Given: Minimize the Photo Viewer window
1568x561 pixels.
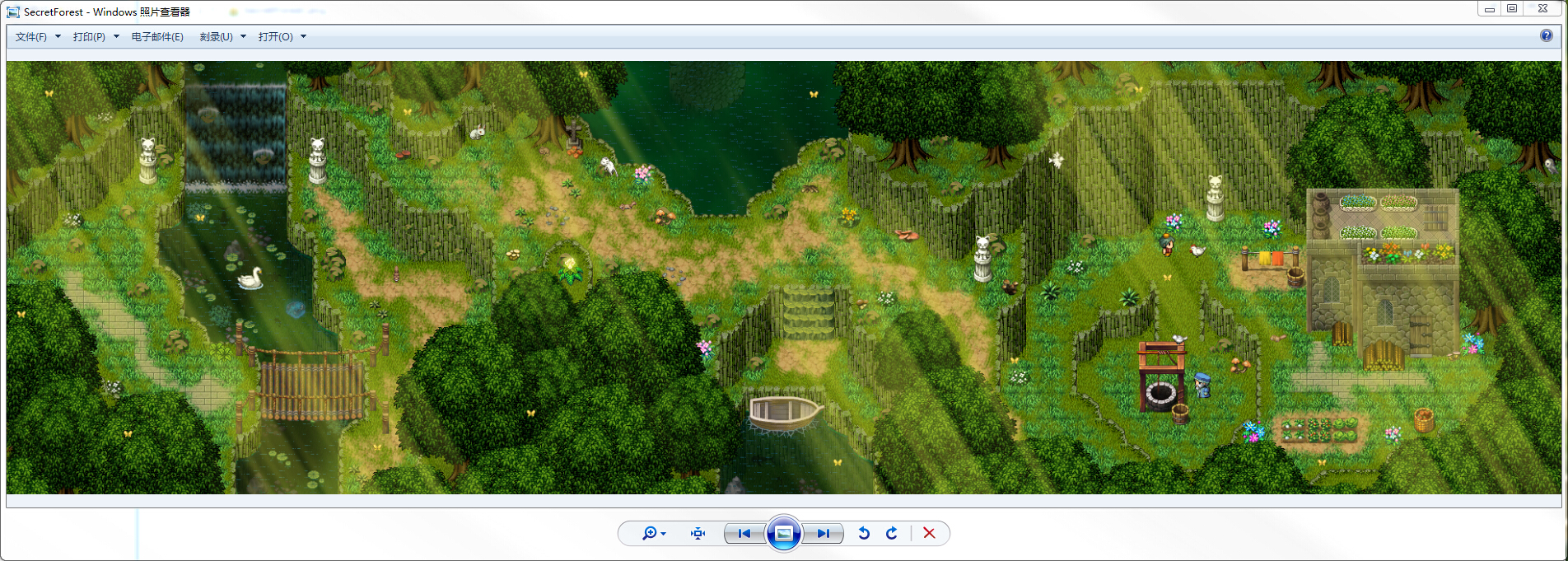Looking at the screenshot, I should 1490,9.
